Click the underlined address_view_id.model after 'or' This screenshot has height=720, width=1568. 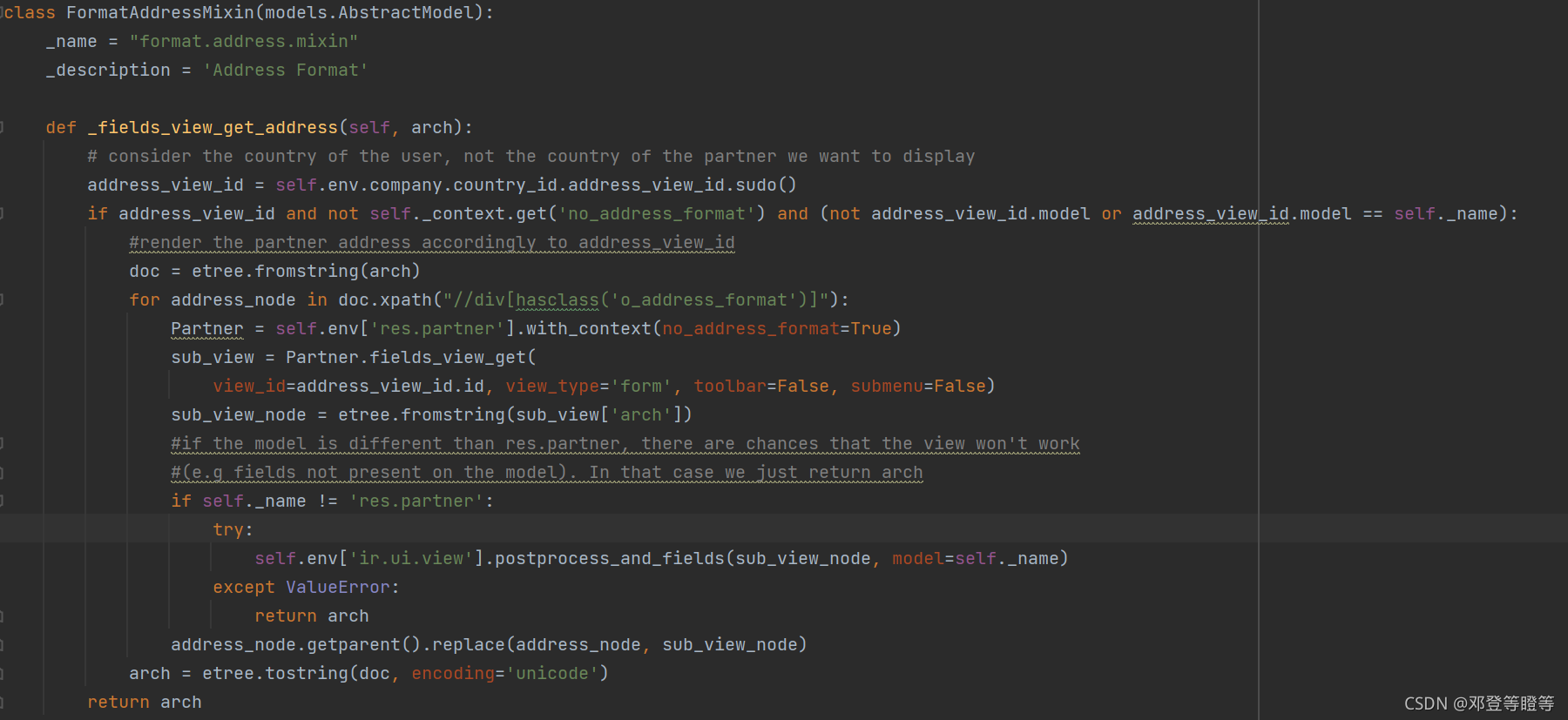click(x=1242, y=213)
